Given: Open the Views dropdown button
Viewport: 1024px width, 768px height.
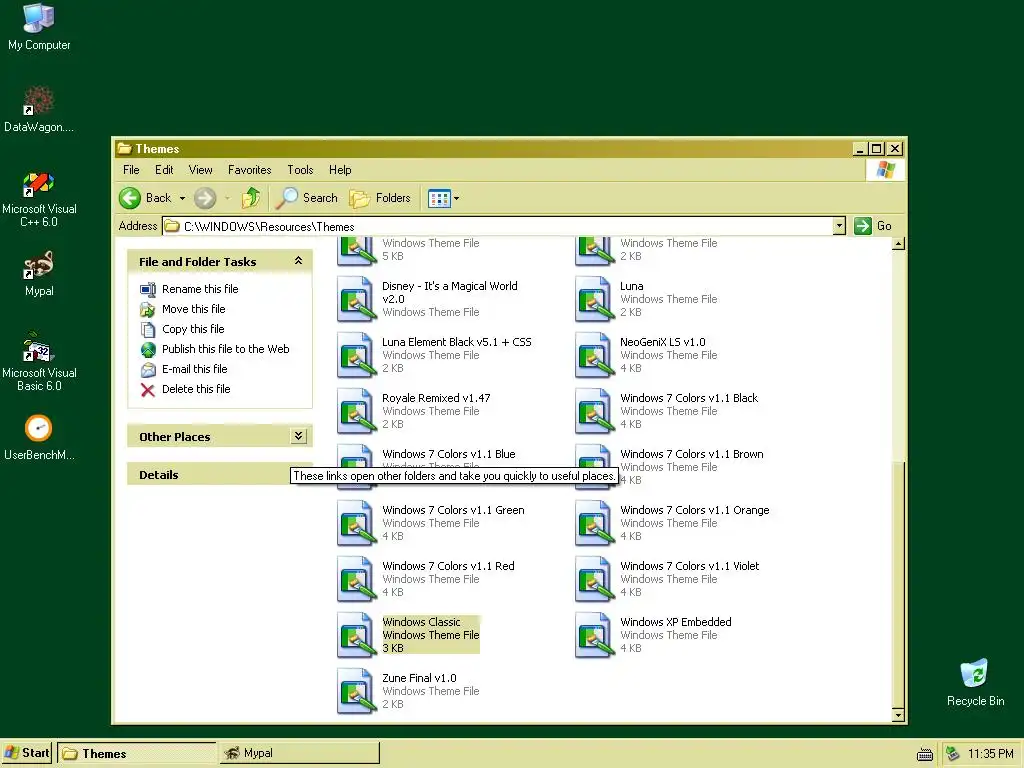Looking at the screenshot, I should pos(443,199).
